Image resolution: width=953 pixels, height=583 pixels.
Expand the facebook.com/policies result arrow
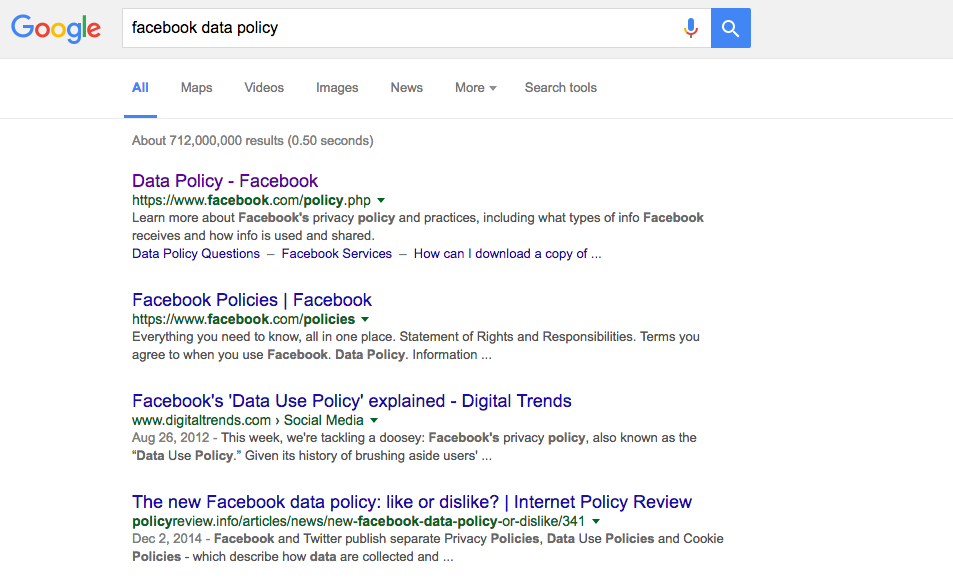365,320
